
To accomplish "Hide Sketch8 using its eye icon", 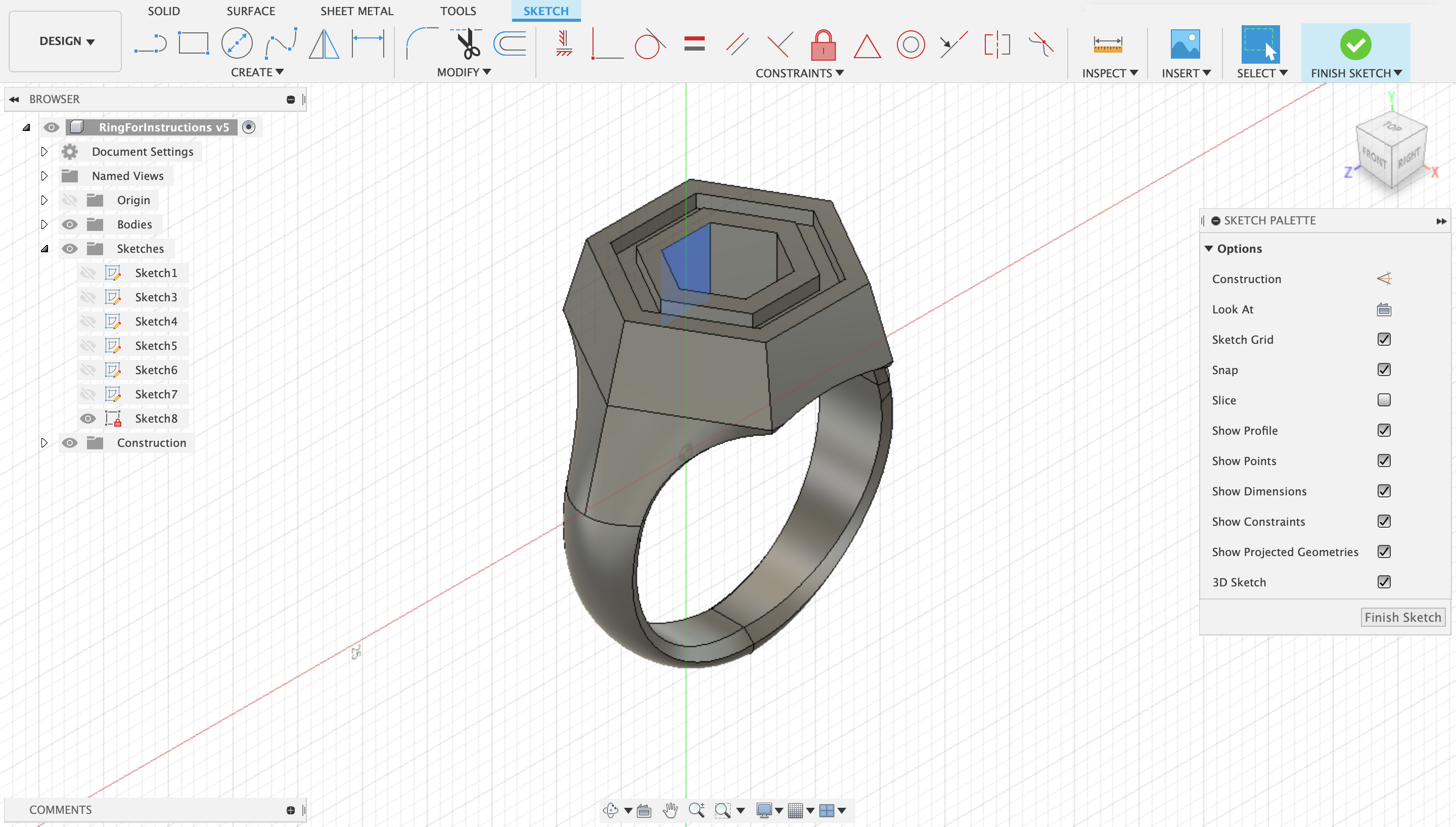I will coord(87,419).
